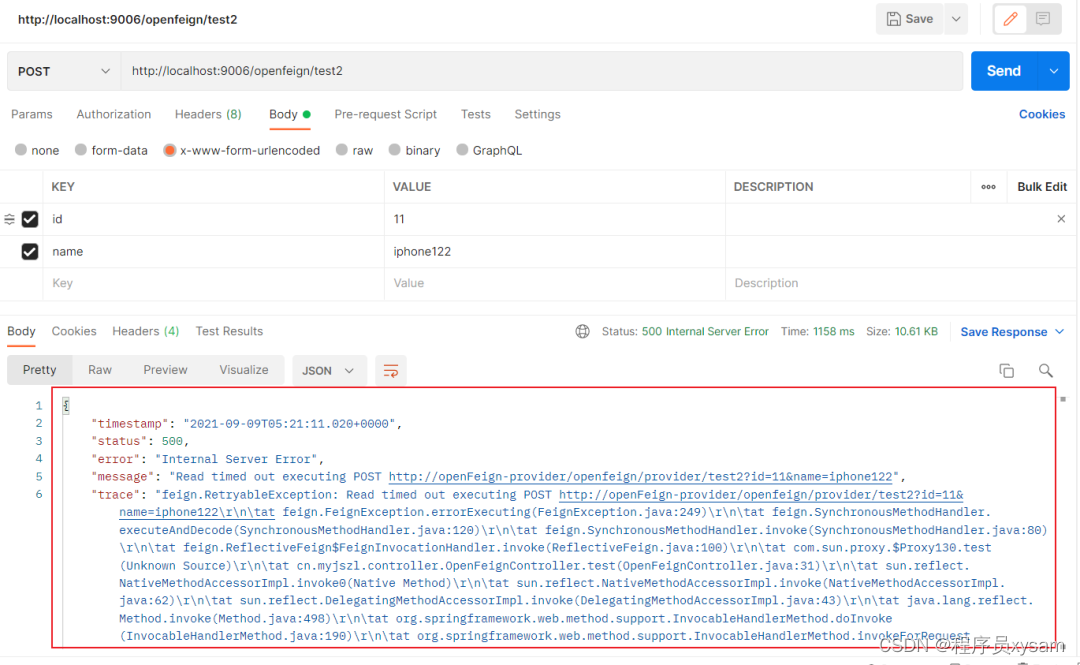Grab the drag handle of id row
This screenshot has width=1080, height=665.
10,219
